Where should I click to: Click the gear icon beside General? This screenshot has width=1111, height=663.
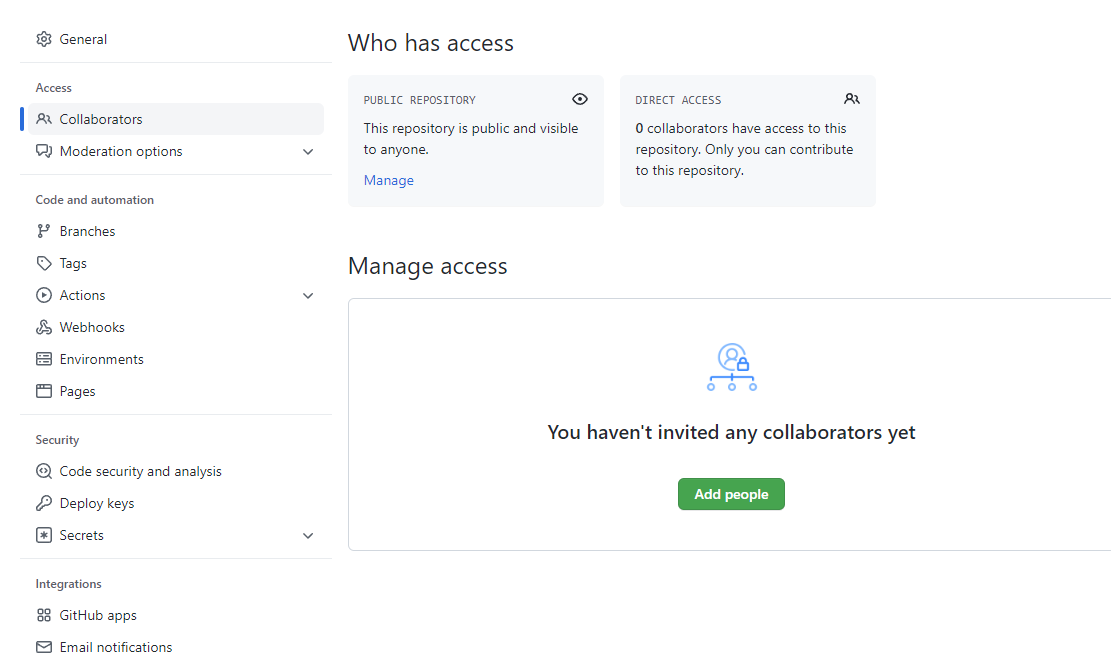[x=44, y=39]
